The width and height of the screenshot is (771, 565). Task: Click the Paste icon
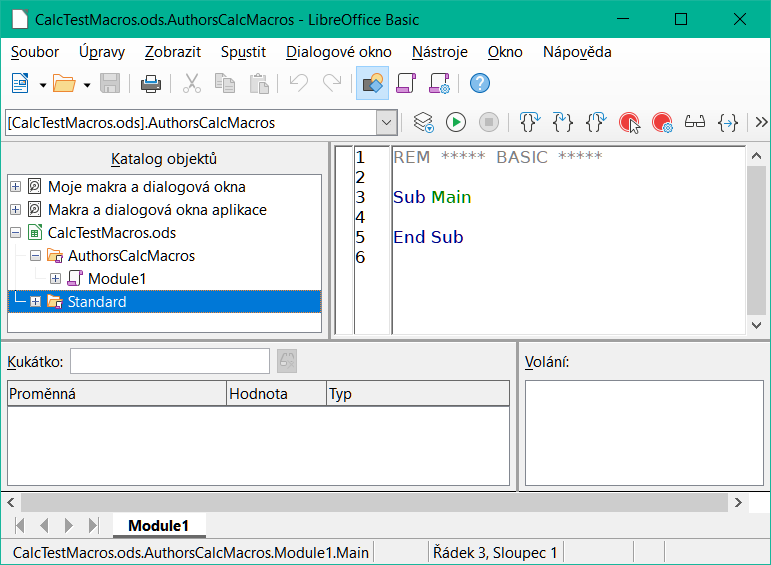tap(259, 84)
